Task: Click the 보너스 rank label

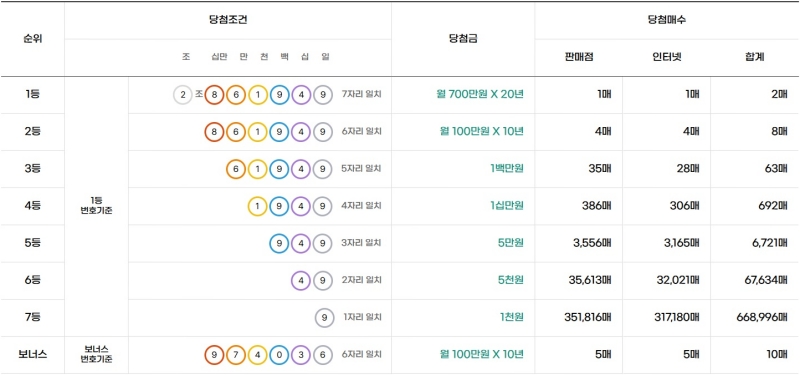Action: coord(32,355)
